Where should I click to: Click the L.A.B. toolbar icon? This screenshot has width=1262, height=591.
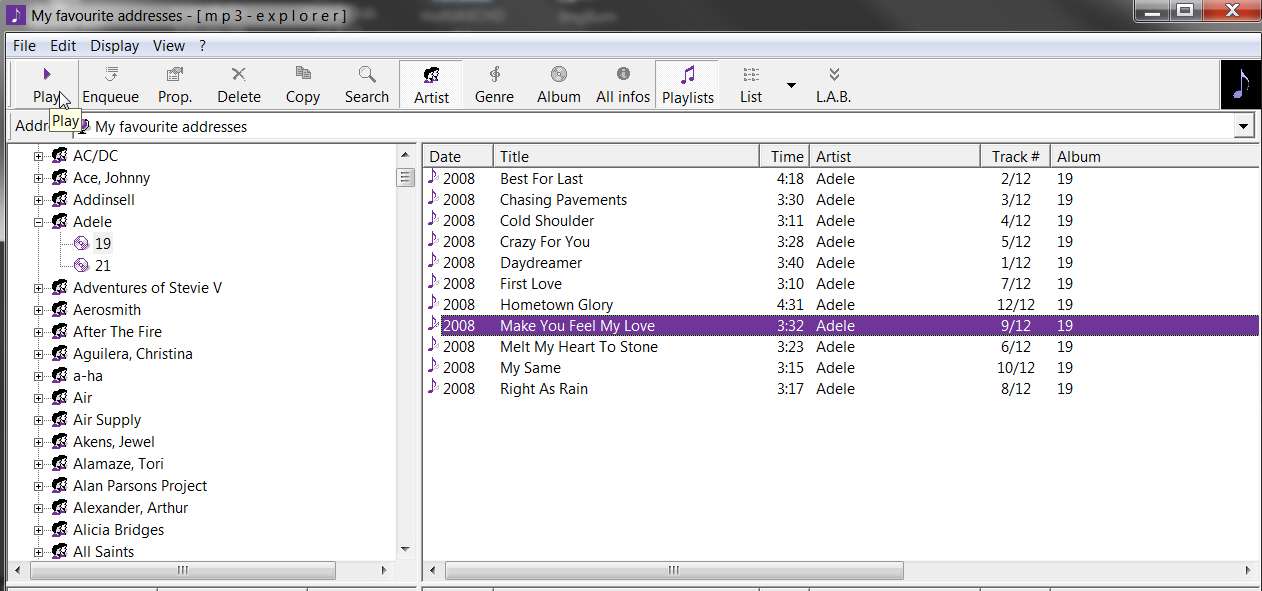pos(834,74)
